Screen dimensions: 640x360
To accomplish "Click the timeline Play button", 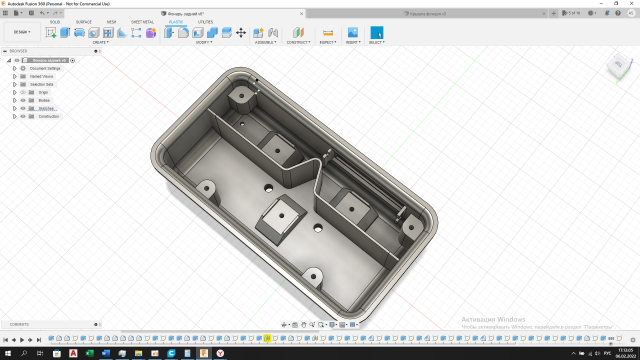I will pyautogui.click(x=22, y=340).
